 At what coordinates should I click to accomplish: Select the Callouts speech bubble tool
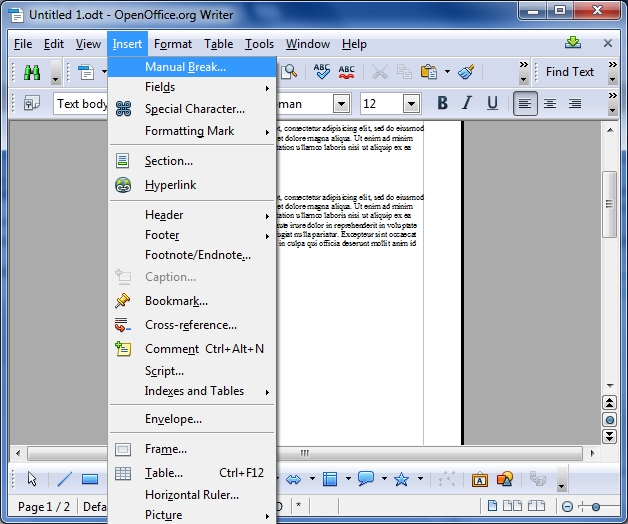tap(365, 479)
